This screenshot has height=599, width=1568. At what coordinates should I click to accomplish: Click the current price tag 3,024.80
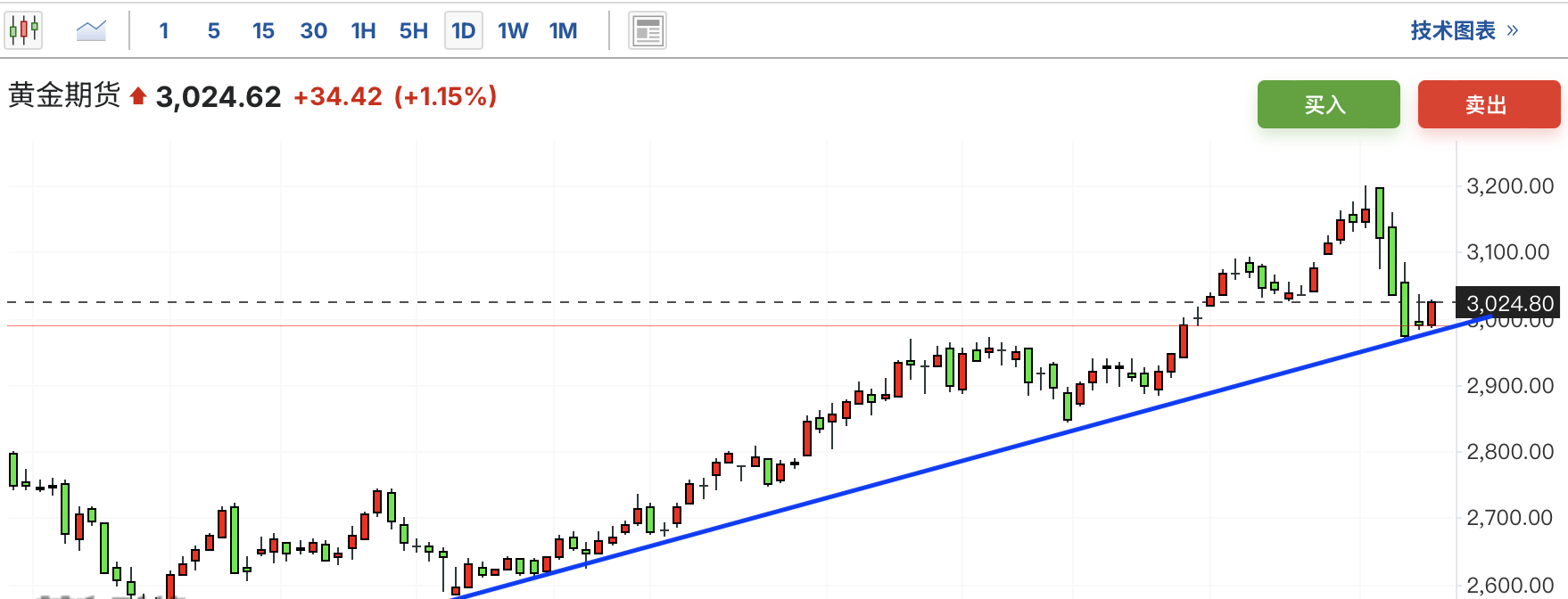(1509, 303)
